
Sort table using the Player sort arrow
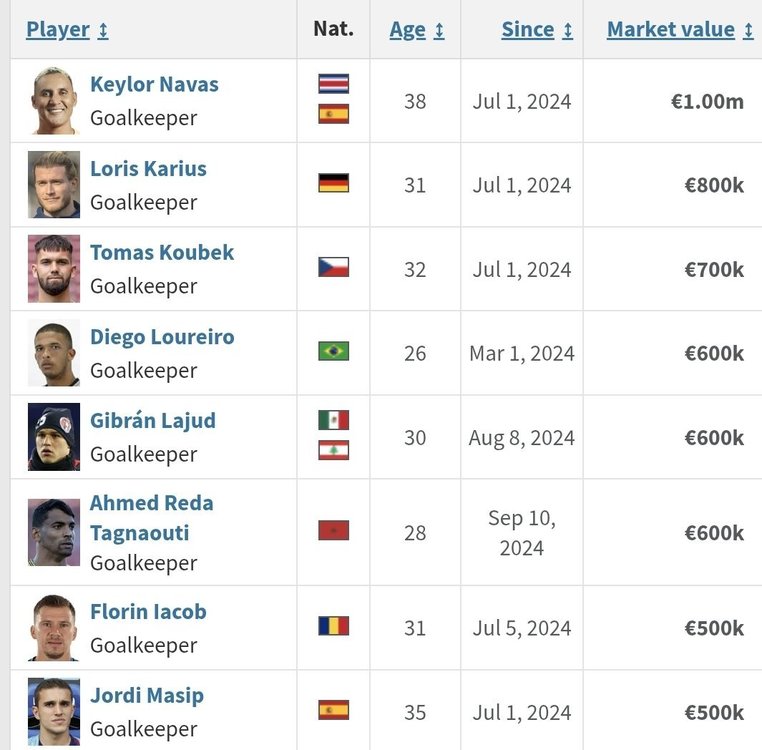[x=103, y=31]
